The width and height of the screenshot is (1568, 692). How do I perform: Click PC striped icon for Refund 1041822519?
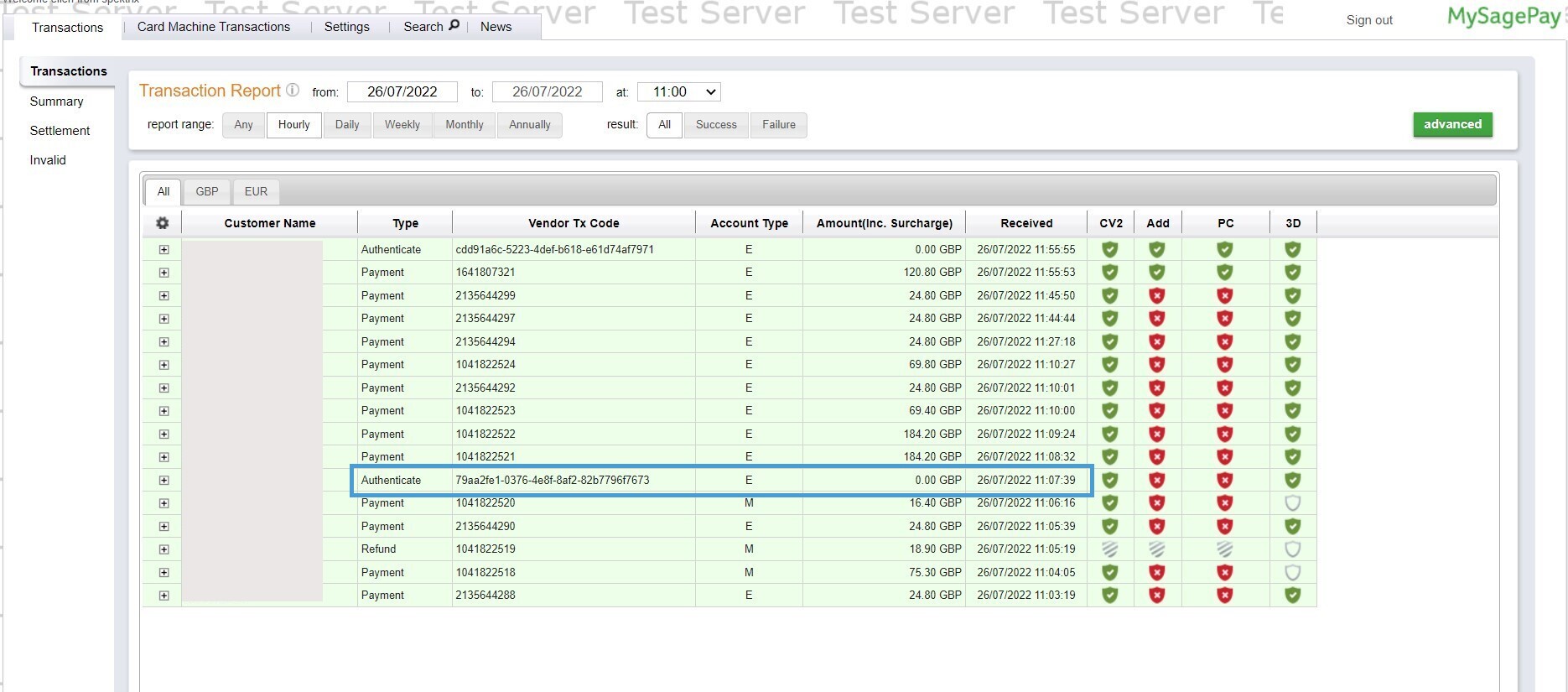[x=1225, y=549]
